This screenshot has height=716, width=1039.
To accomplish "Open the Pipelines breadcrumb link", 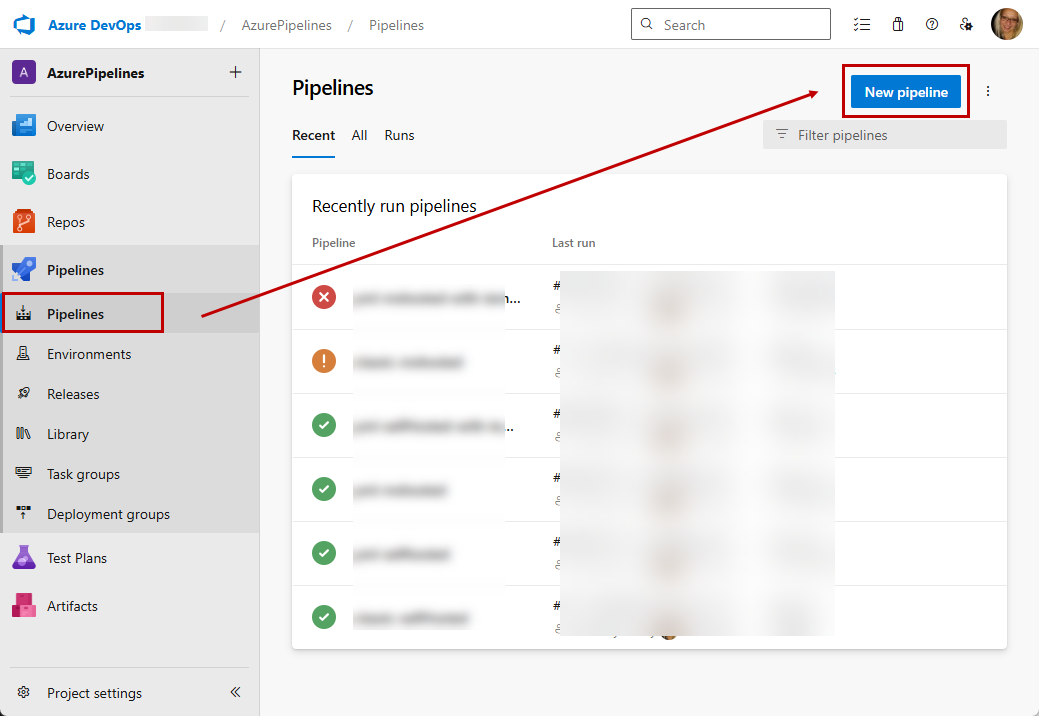I will tap(396, 25).
